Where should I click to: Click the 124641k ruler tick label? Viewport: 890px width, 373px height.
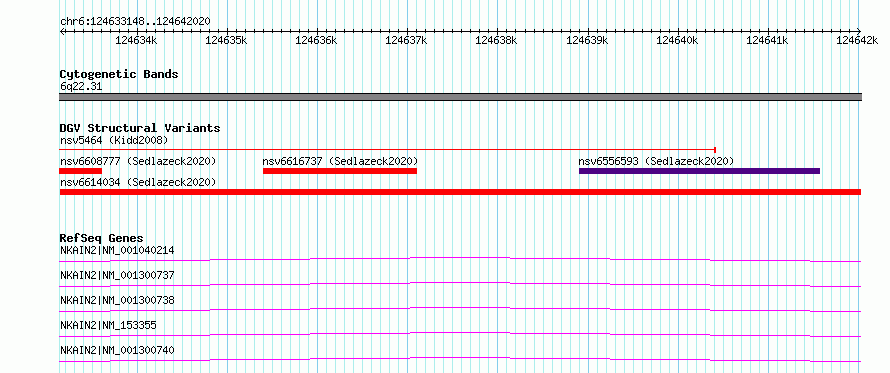point(767,40)
